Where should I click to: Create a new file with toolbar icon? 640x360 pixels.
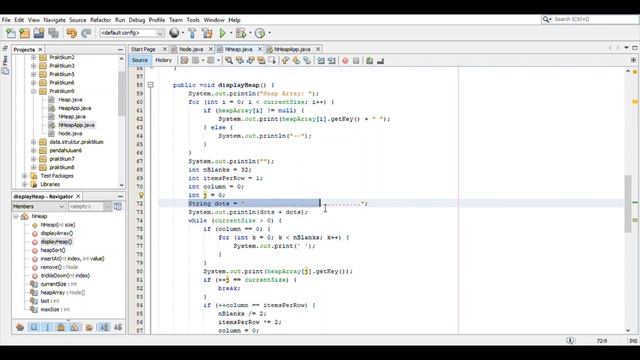[11, 33]
